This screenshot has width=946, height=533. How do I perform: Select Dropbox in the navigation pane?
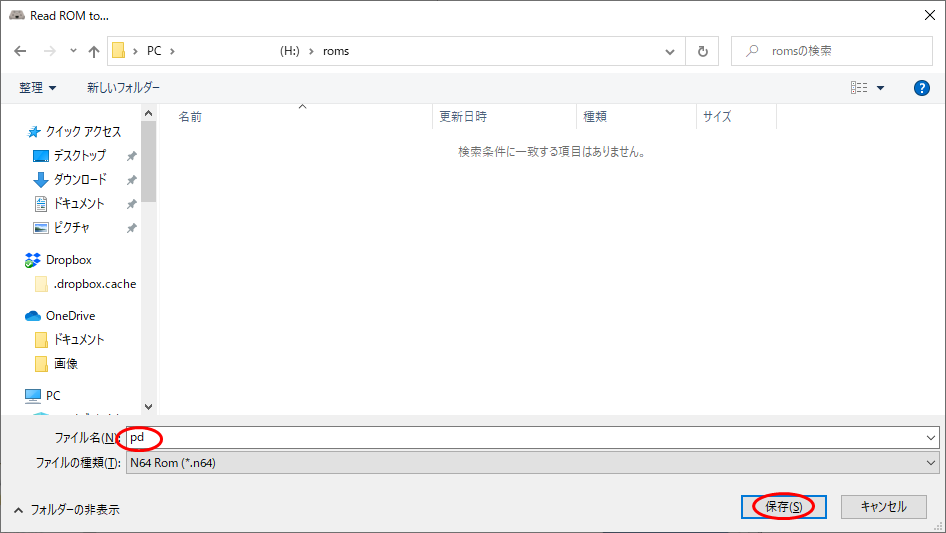click(69, 260)
